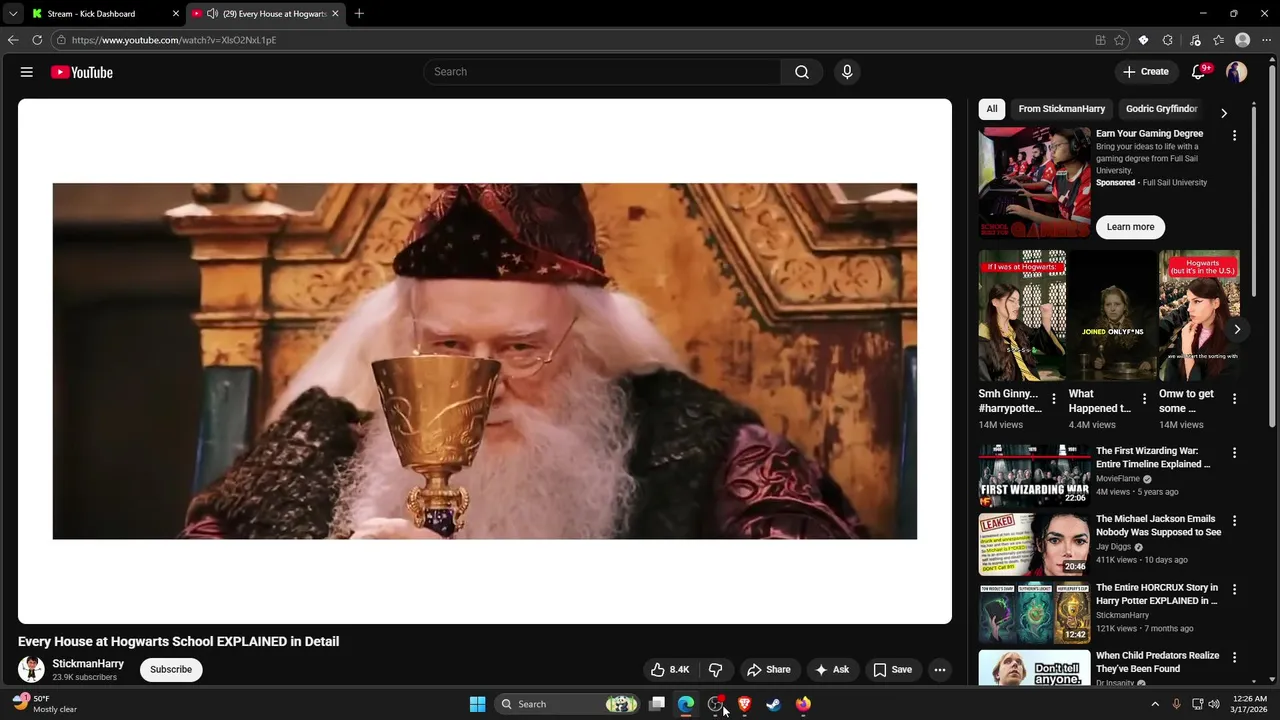Open a new browser tab

point(359,13)
